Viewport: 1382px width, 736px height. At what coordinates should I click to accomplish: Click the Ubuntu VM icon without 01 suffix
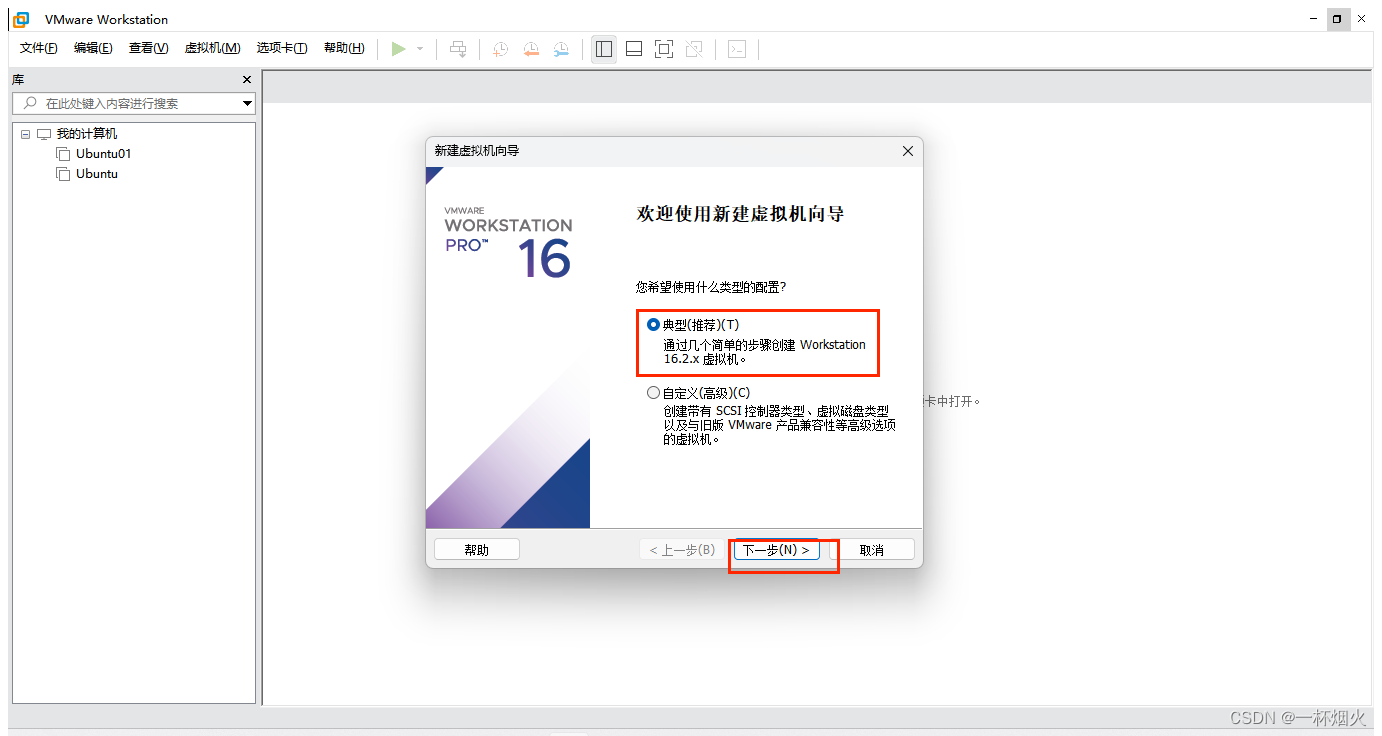64,174
